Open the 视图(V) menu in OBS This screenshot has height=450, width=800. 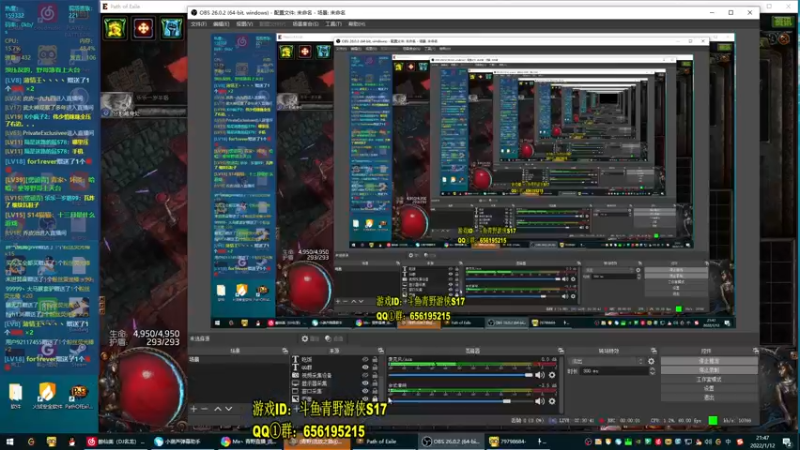pos(244,24)
